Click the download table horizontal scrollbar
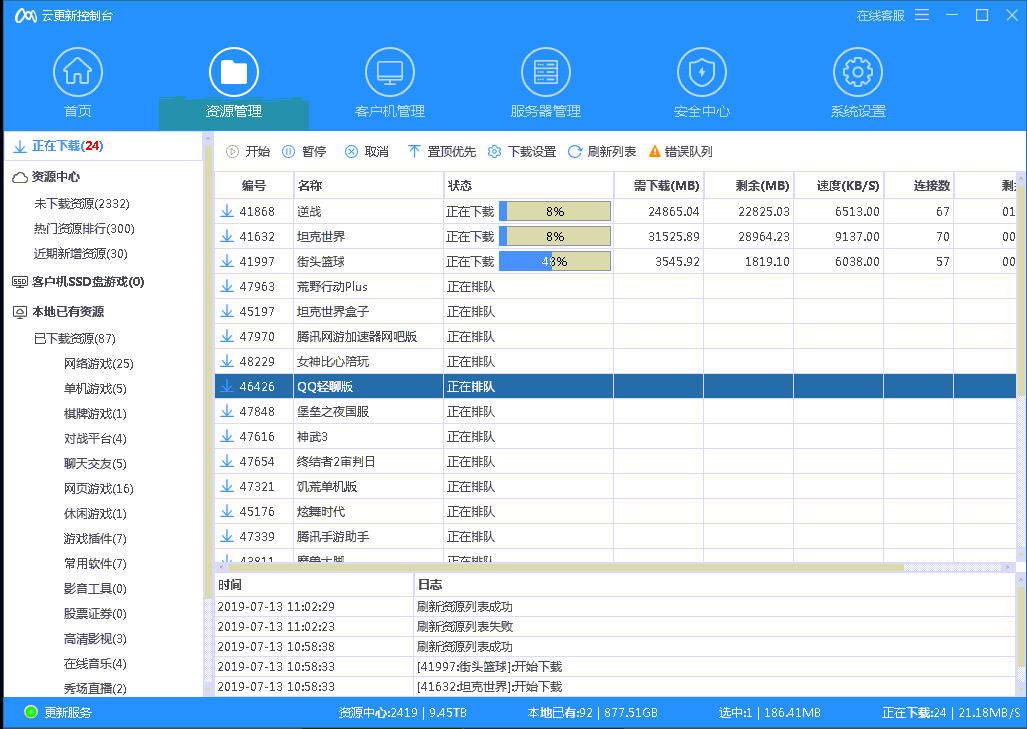 [566, 567]
